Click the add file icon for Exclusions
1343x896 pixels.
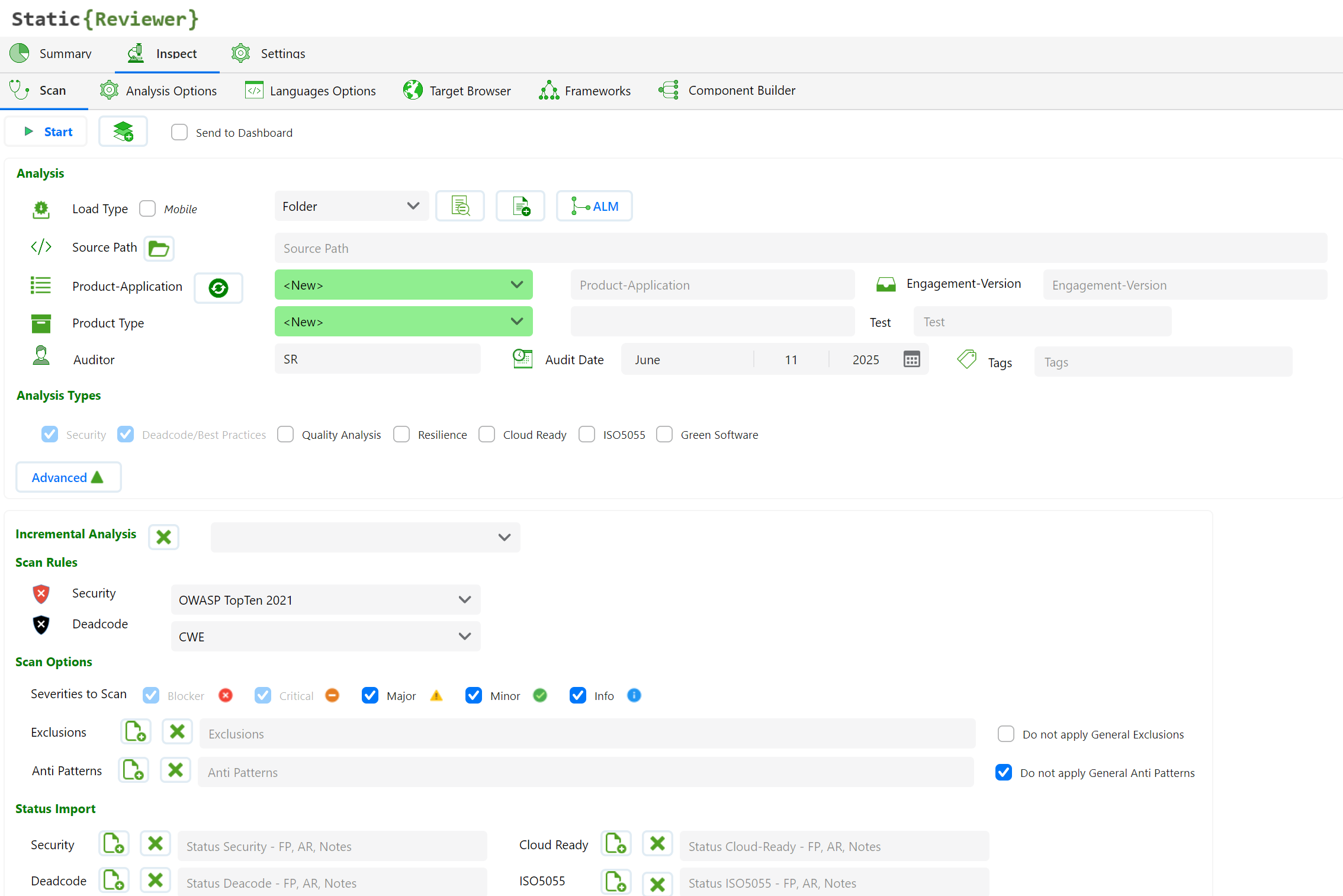pyautogui.click(x=136, y=732)
